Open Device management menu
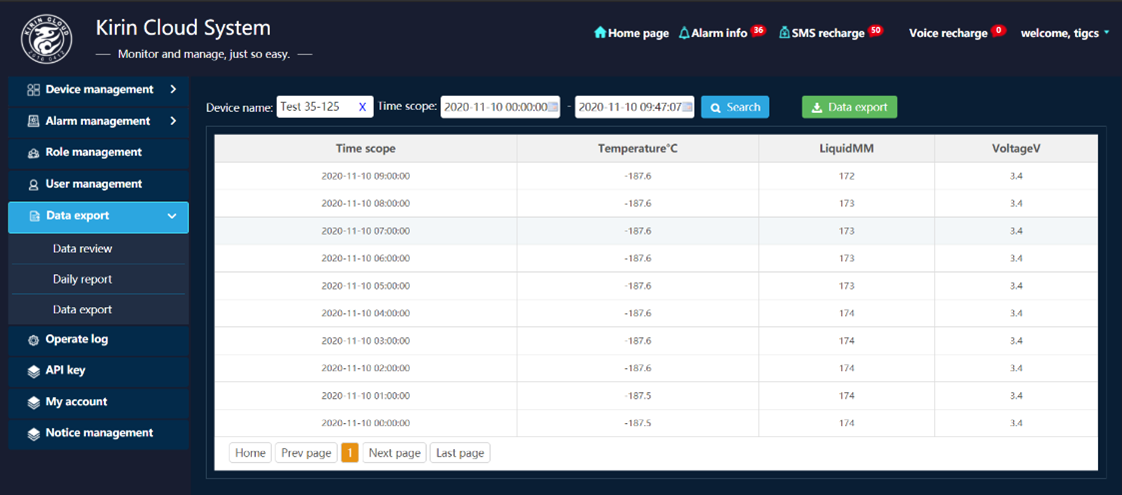The width and height of the screenshot is (1122, 495). pyautogui.click(x=99, y=89)
